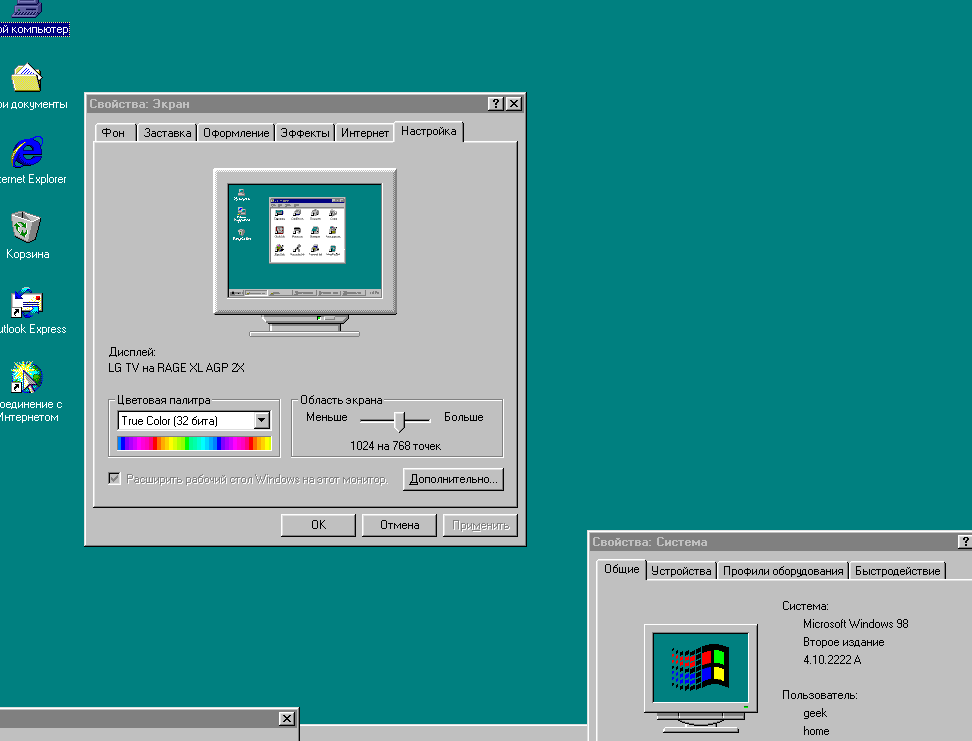Click the Отмена button
This screenshot has height=741, width=972.
399,525
